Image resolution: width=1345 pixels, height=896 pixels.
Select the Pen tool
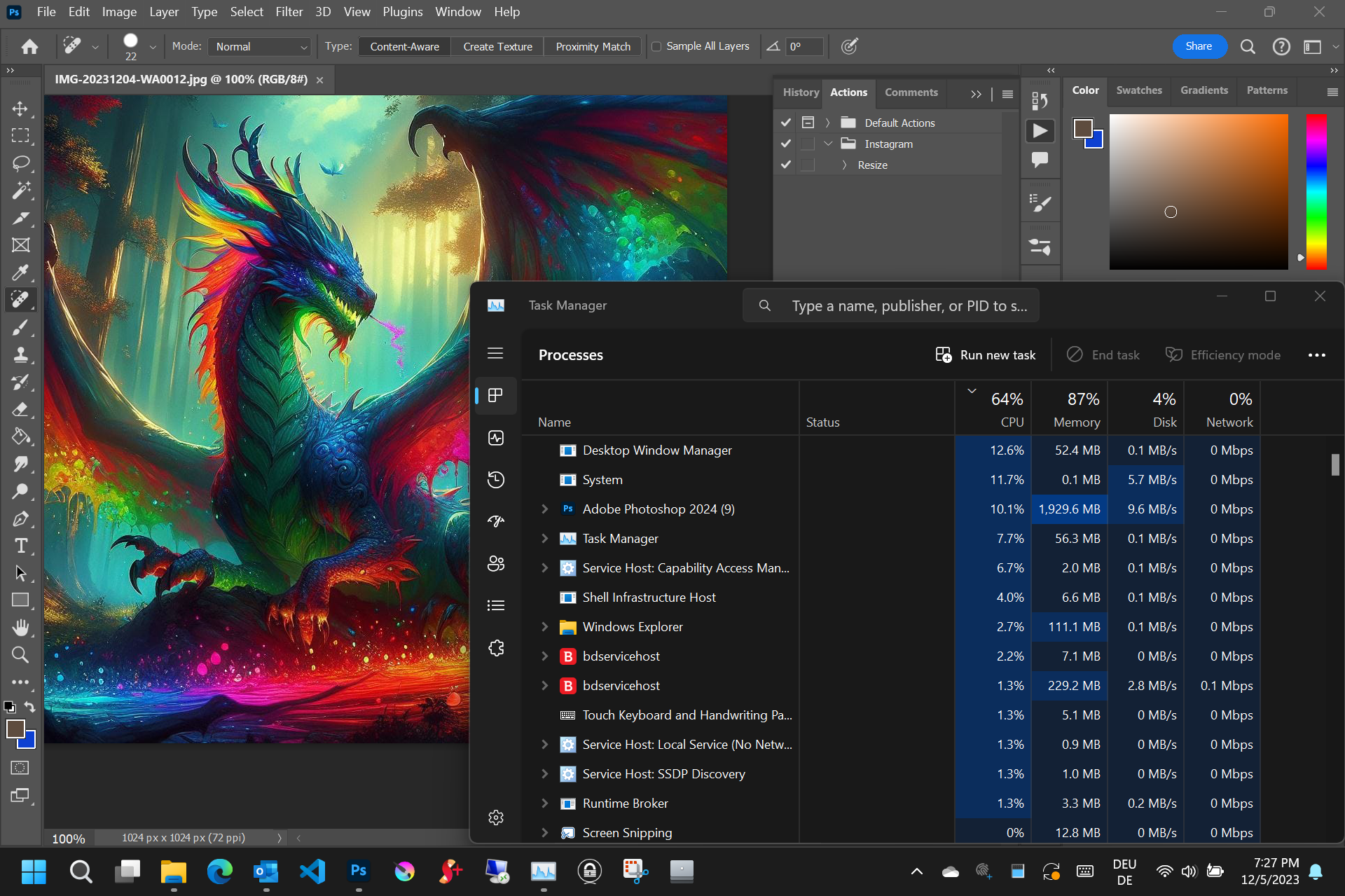coord(20,518)
